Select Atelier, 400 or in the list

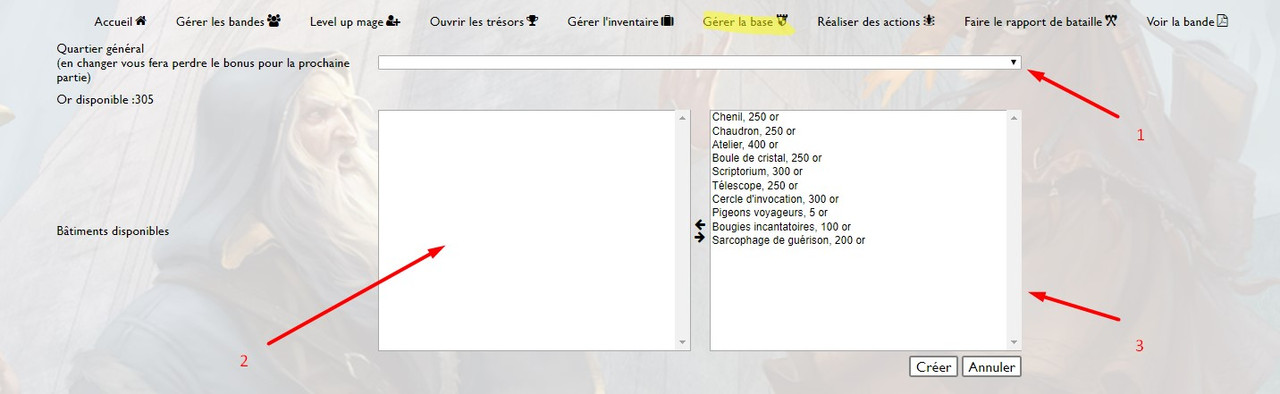(745, 145)
